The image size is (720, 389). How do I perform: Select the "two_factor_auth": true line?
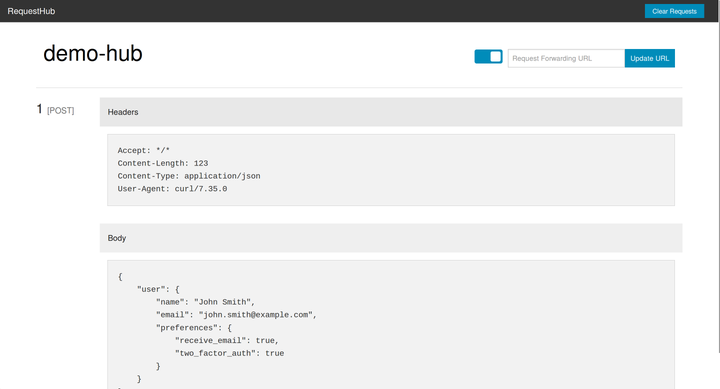(x=229, y=354)
